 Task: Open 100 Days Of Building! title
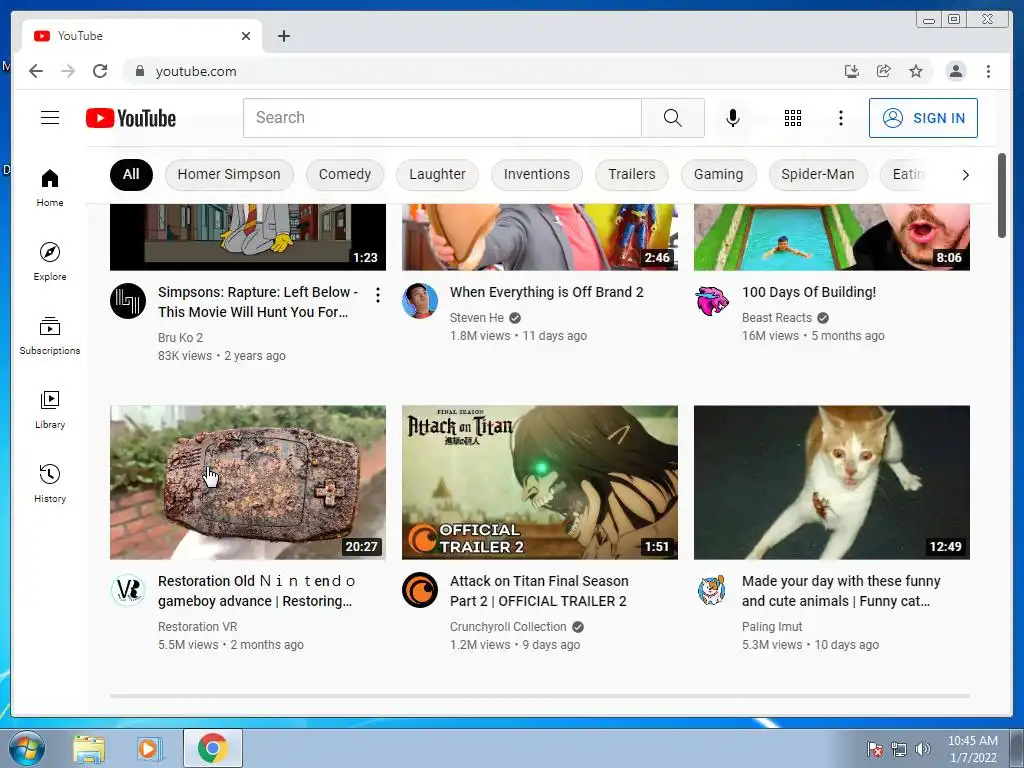pos(808,292)
